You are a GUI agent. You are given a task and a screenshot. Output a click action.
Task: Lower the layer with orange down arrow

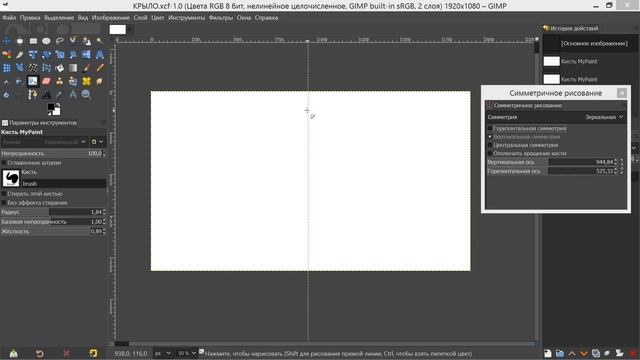click(584, 353)
